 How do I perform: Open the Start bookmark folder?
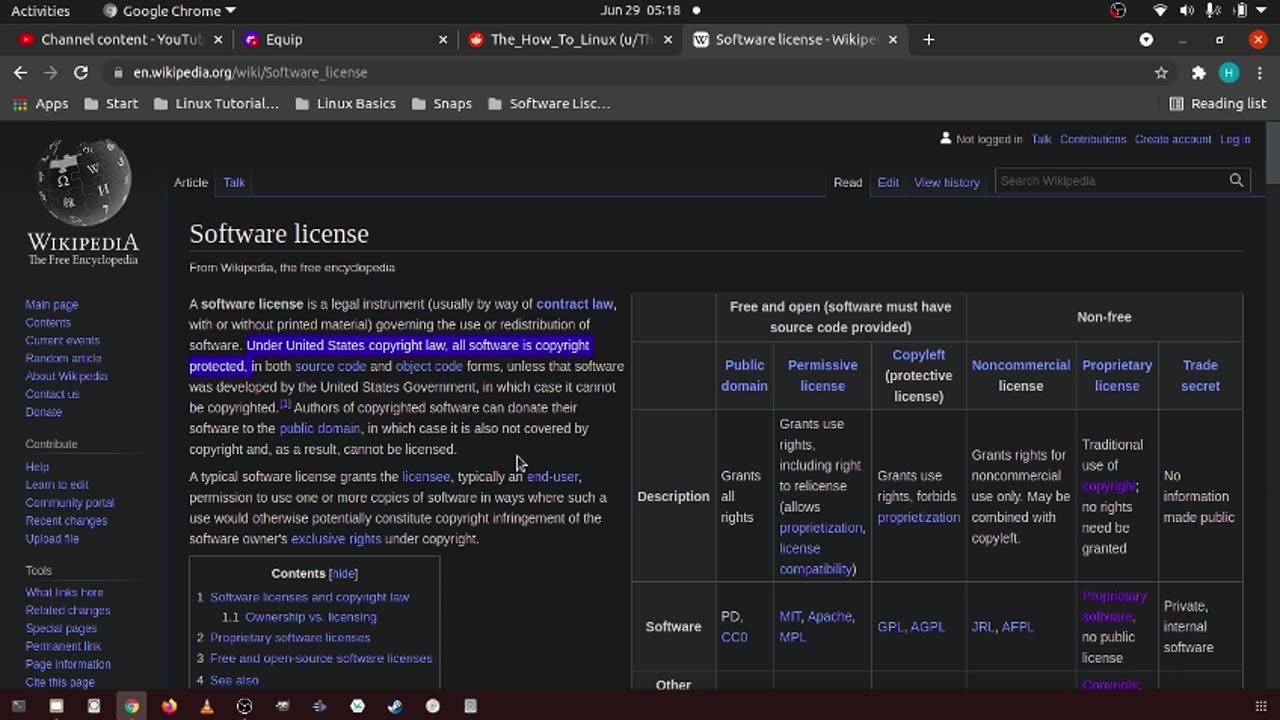point(111,104)
